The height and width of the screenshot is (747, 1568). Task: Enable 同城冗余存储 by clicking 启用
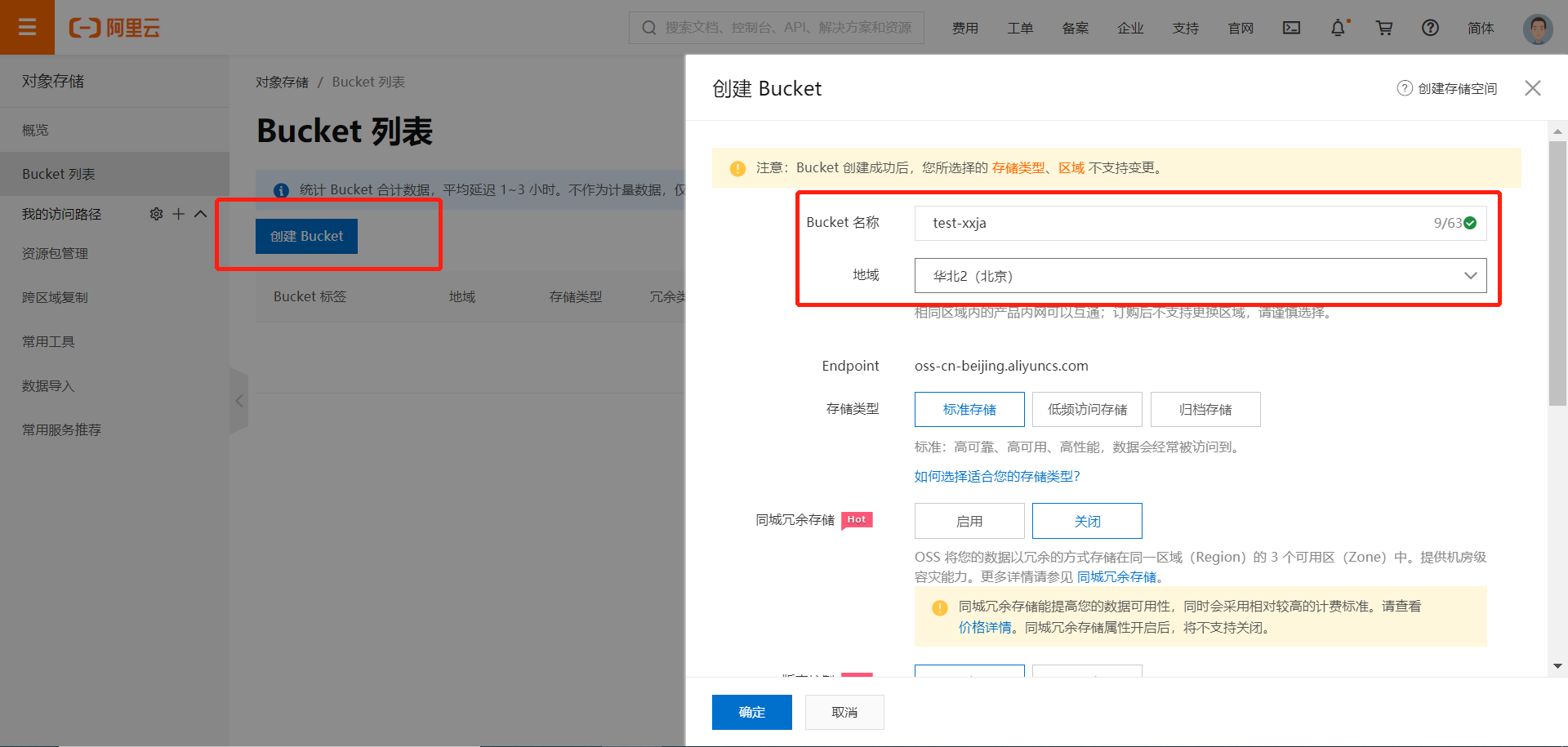[x=969, y=520]
